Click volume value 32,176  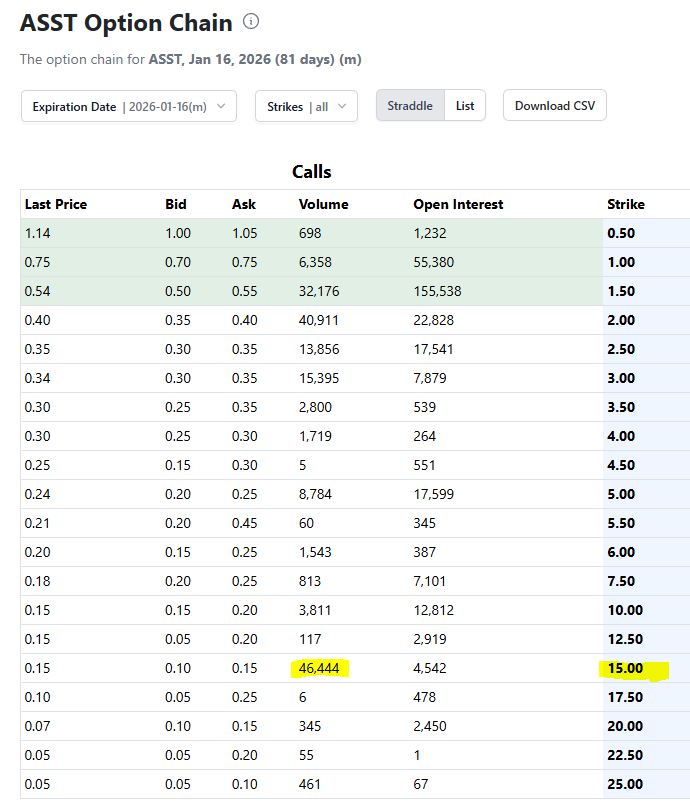[x=319, y=291]
